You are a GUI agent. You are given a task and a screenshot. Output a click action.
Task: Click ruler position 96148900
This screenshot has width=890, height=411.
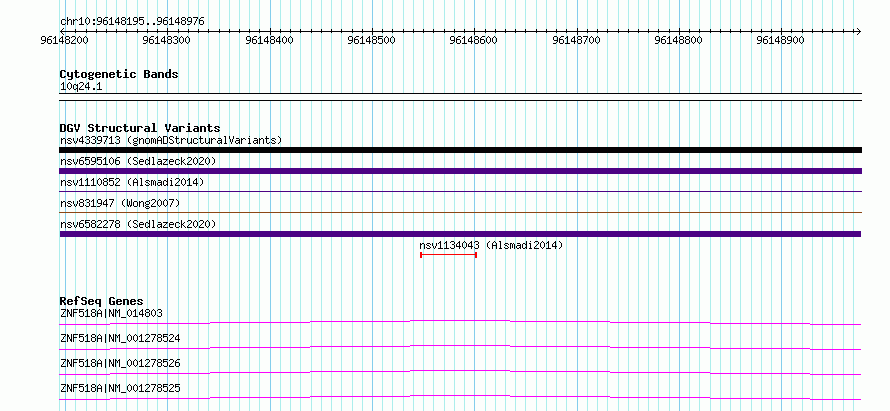pyautogui.click(x=780, y=40)
